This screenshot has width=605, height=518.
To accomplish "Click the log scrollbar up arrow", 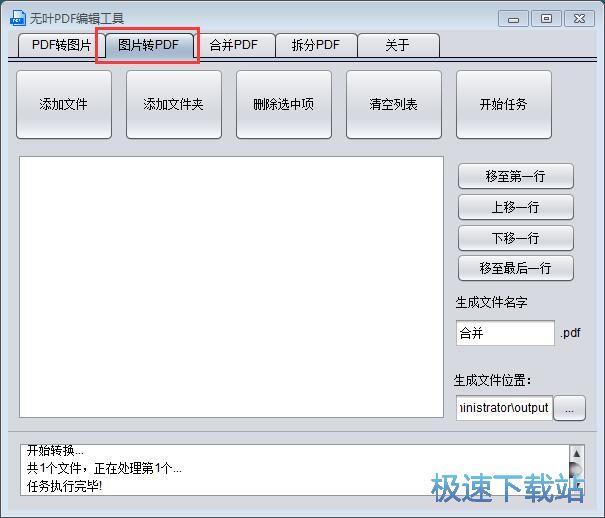I will point(576,453).
